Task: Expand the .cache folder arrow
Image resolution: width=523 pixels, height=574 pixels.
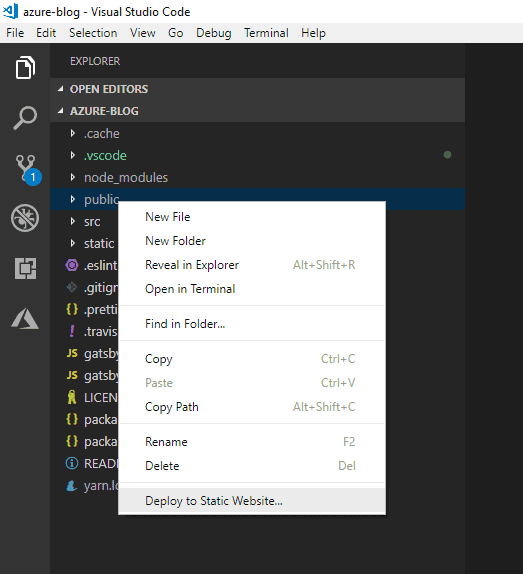Action: (x=73, y=133)
